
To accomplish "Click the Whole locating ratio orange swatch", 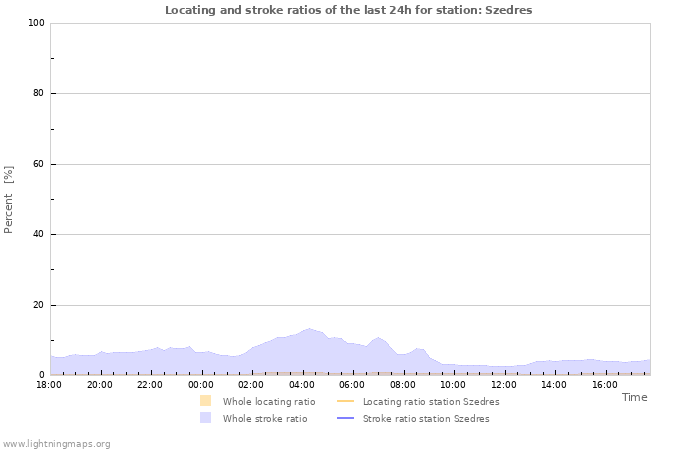I will pos(205,401).
